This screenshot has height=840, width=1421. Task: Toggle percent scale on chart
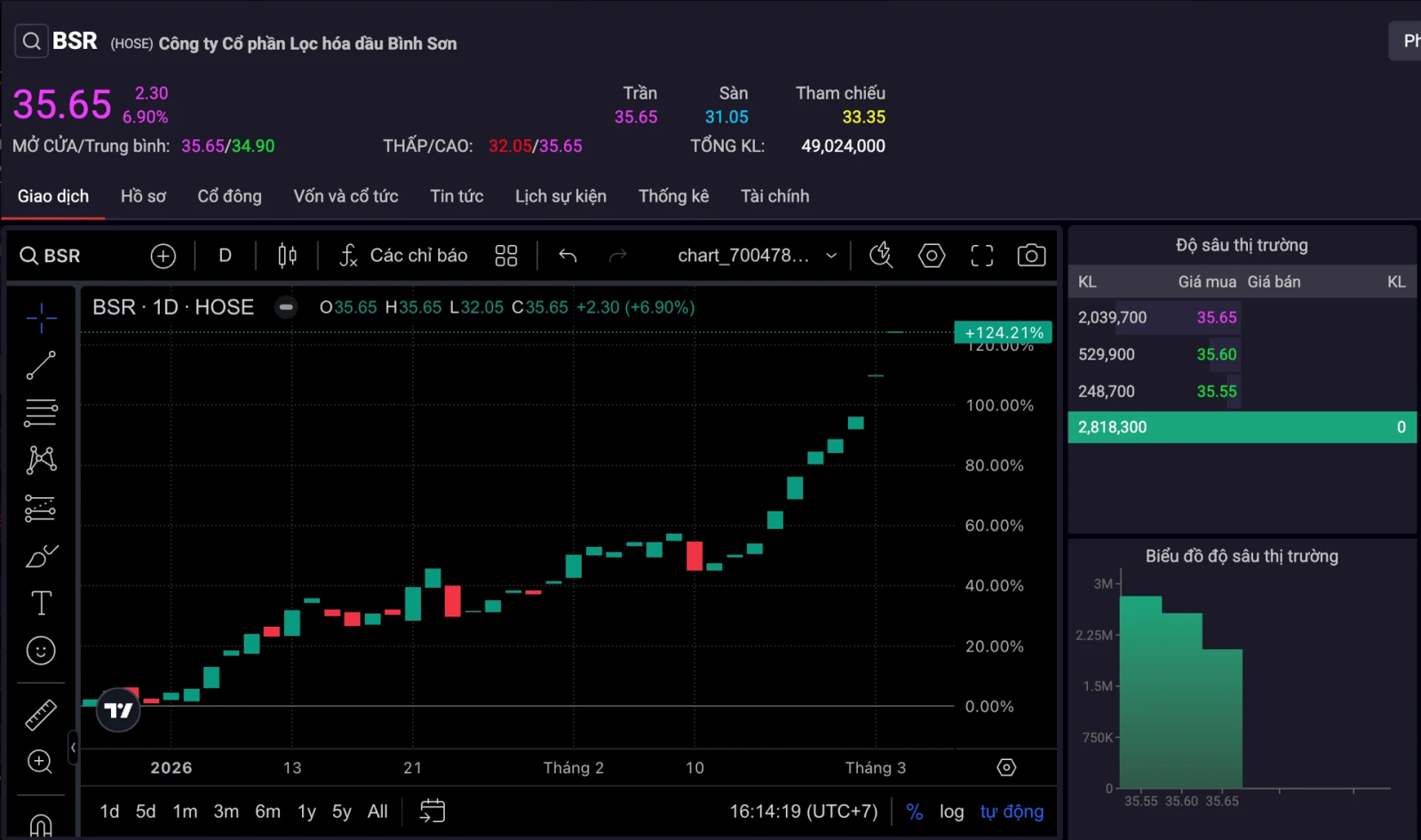click(914, 812)
